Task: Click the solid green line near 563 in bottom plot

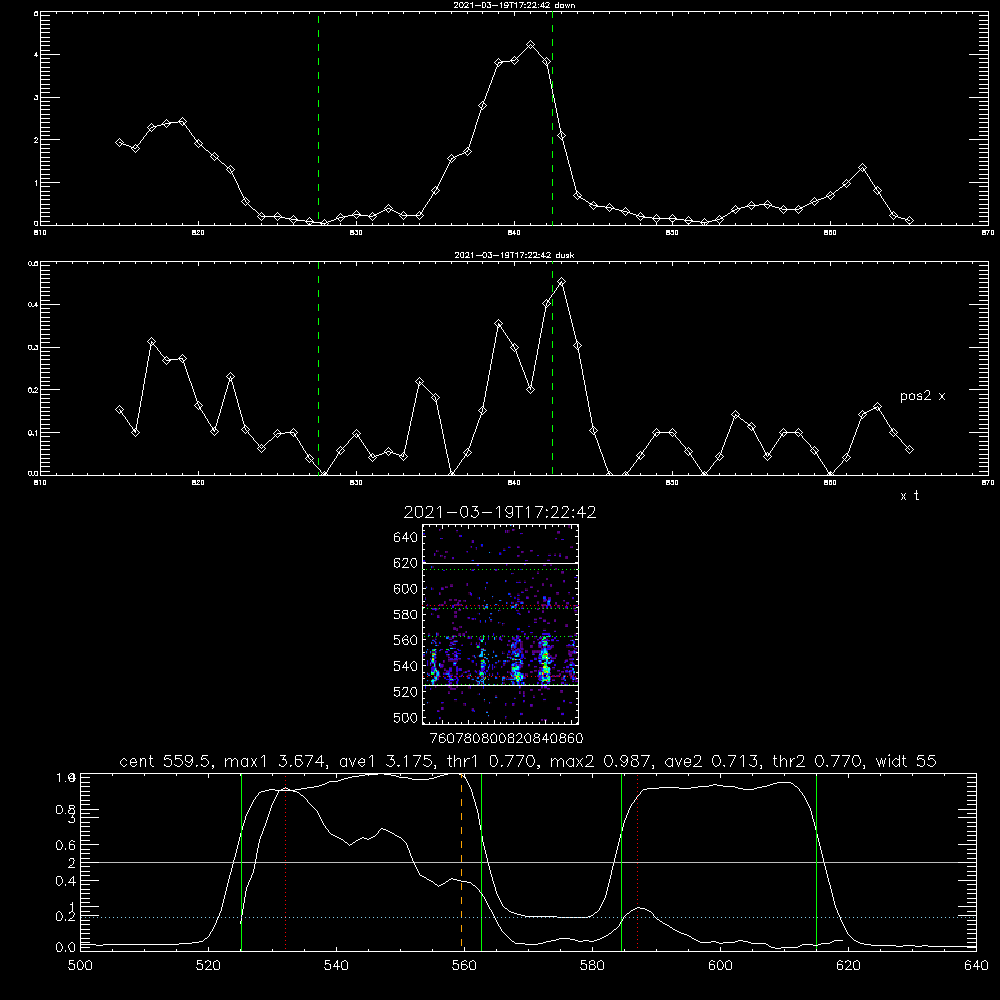Action: click(x=482, y=862)
